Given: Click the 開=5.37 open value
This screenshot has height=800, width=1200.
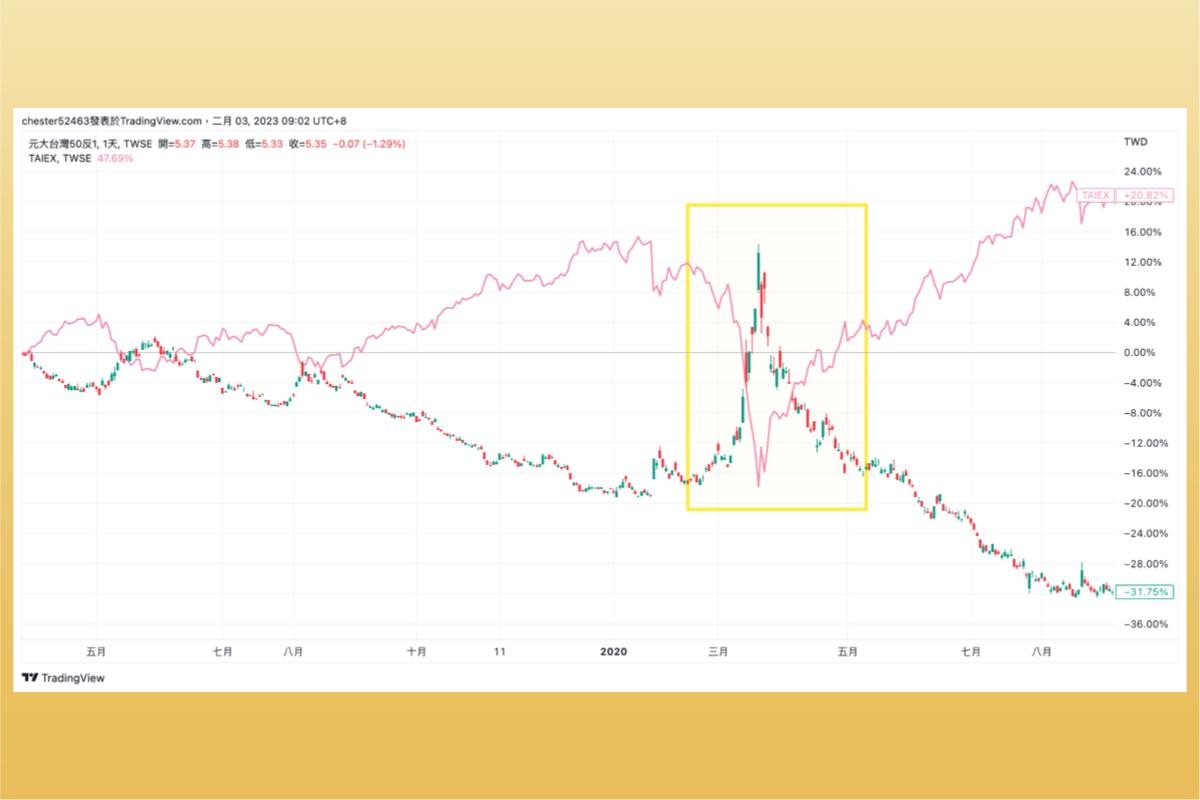Looking at the screenshot, I should [177, 144].
